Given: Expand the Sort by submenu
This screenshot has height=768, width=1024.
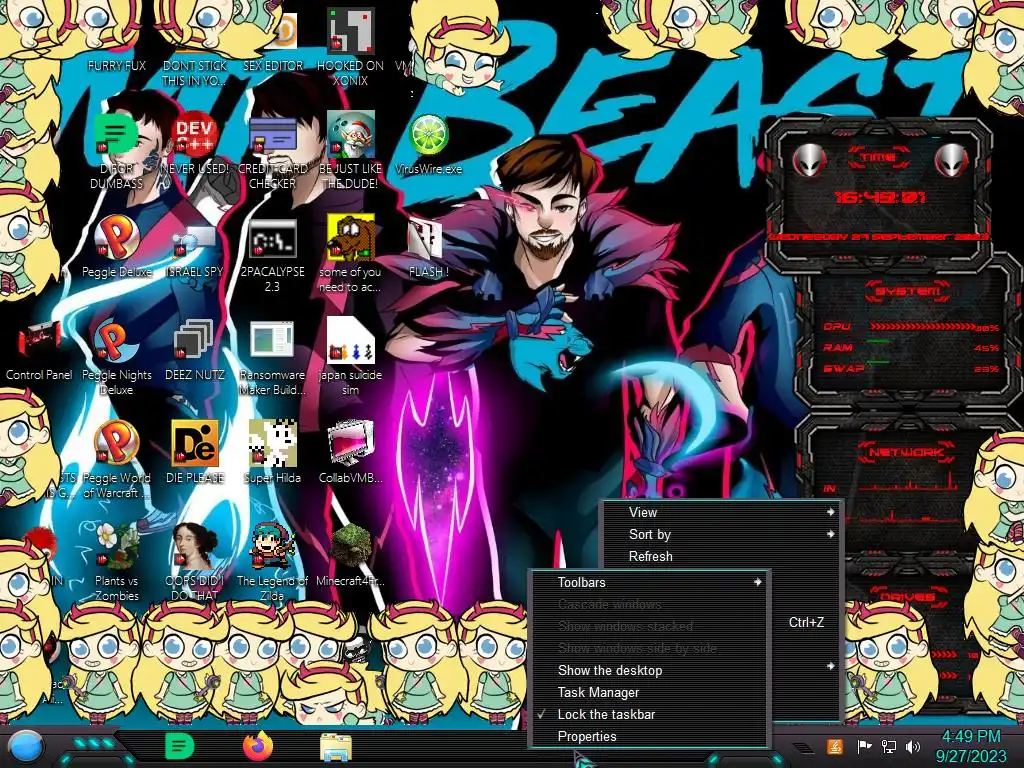Looking at the screenshot, I should 722,534.
